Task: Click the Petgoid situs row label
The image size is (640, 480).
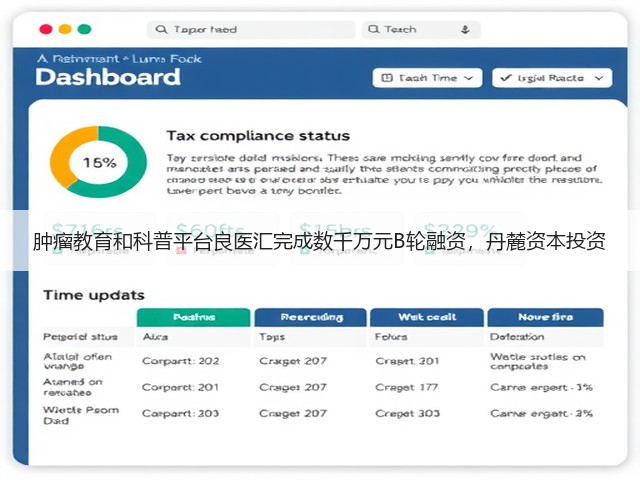Action: tap(80, 337)
